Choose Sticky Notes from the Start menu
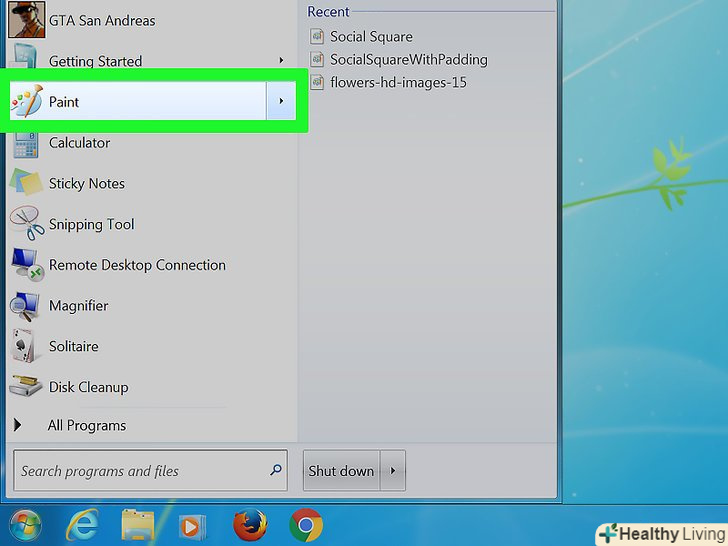Viewport: 728px width, 546px height. click(x=151, y=183)
